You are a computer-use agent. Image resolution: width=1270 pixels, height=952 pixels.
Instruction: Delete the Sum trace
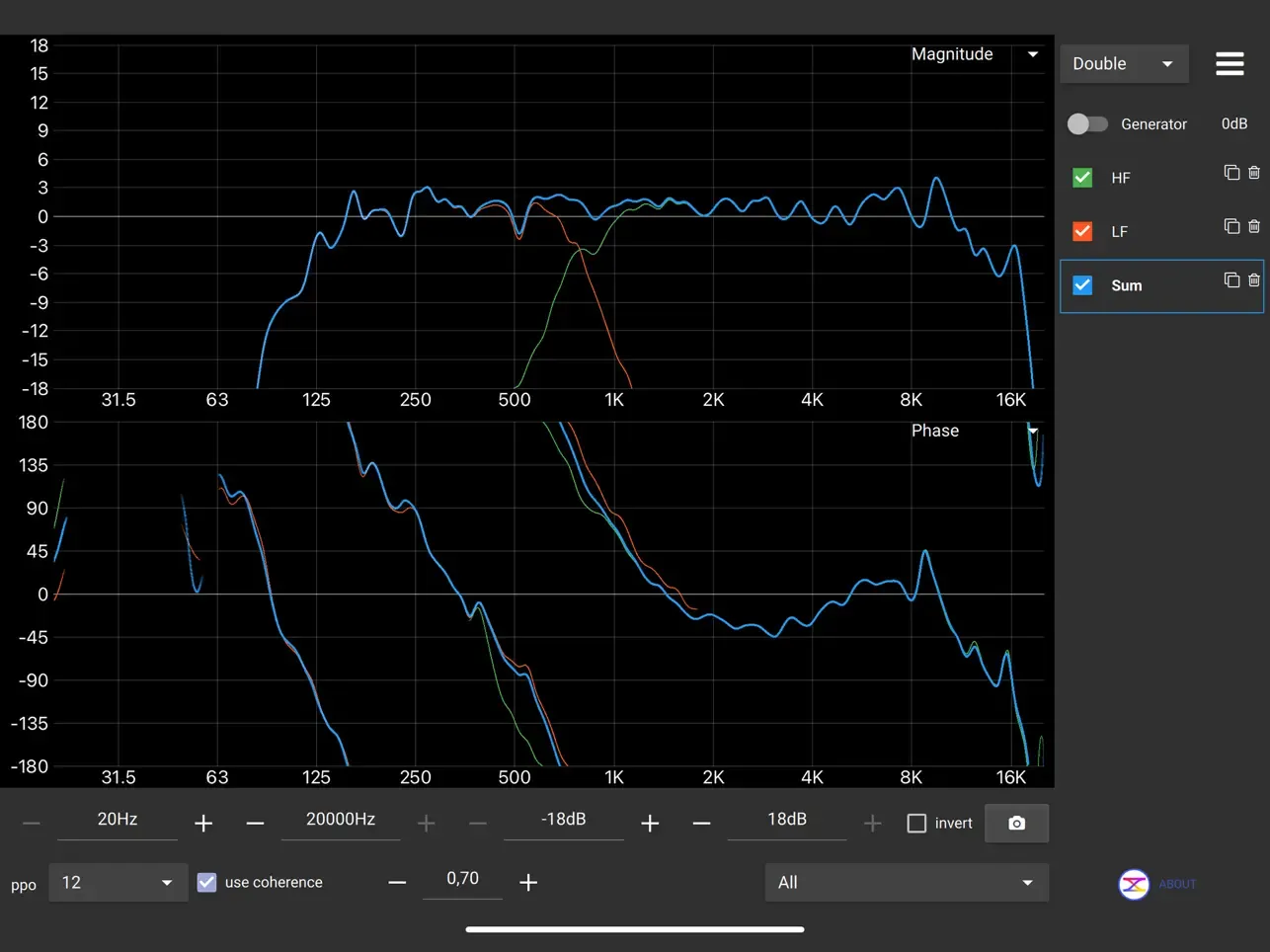click(1255, 279)
